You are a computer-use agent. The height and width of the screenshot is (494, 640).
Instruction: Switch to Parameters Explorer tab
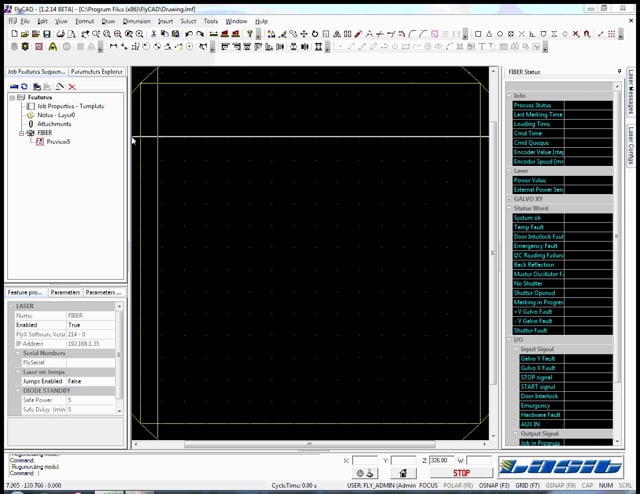coord(98,72)
